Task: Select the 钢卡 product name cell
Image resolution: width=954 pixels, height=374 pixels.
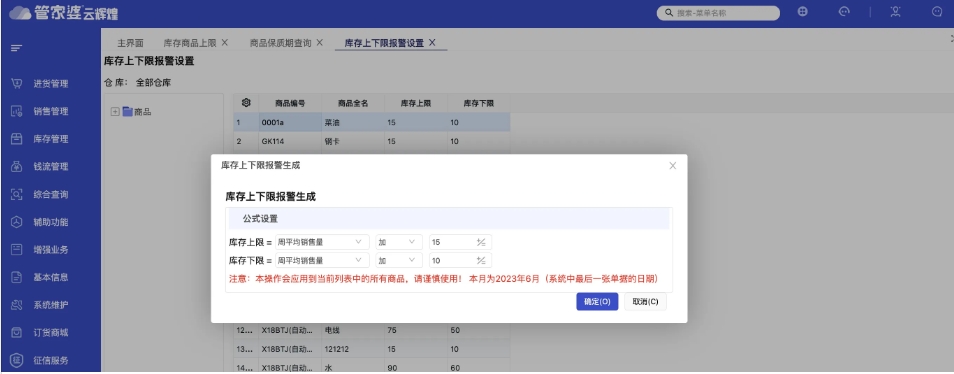Action: pyautogui.click(x=353, y=141)
